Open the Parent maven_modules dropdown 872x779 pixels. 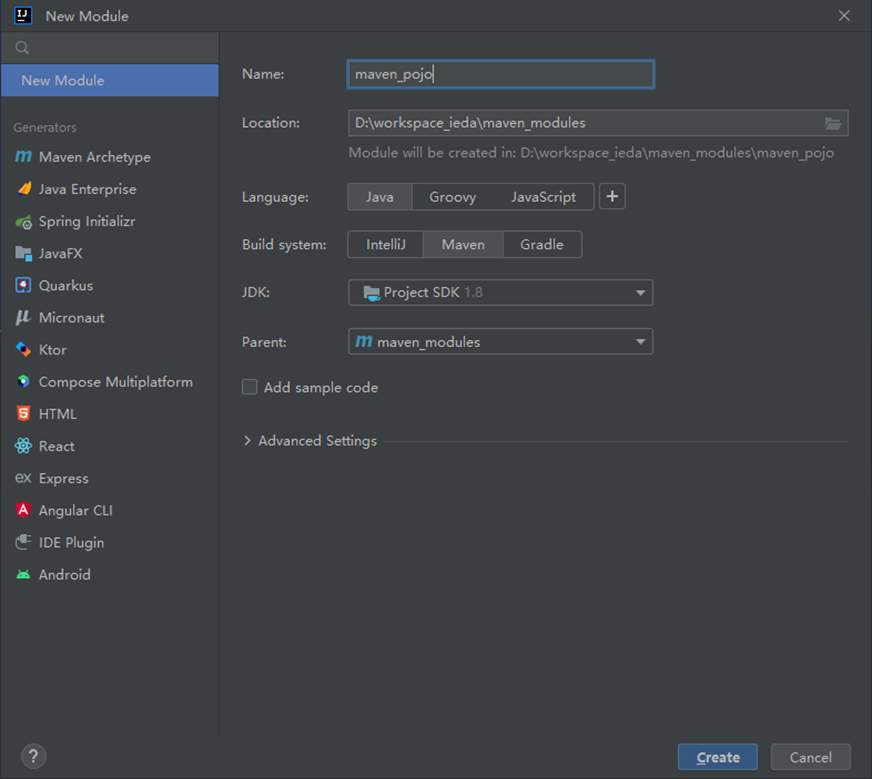tap(501, 341)
